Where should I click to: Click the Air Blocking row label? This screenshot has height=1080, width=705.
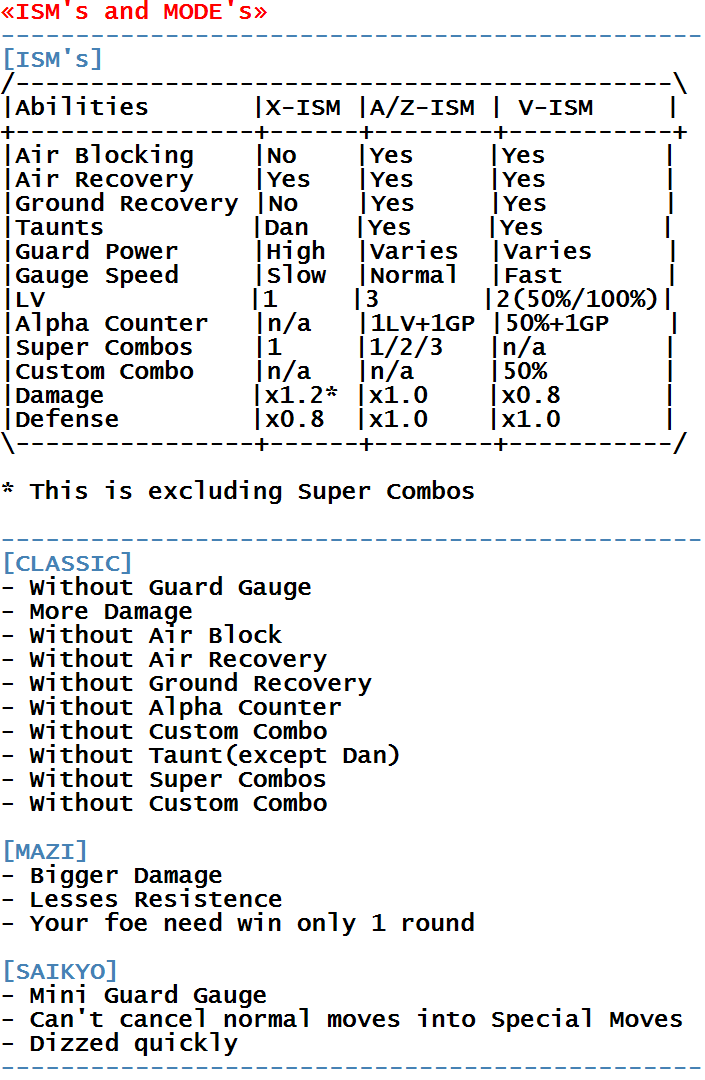coord(105,156)
